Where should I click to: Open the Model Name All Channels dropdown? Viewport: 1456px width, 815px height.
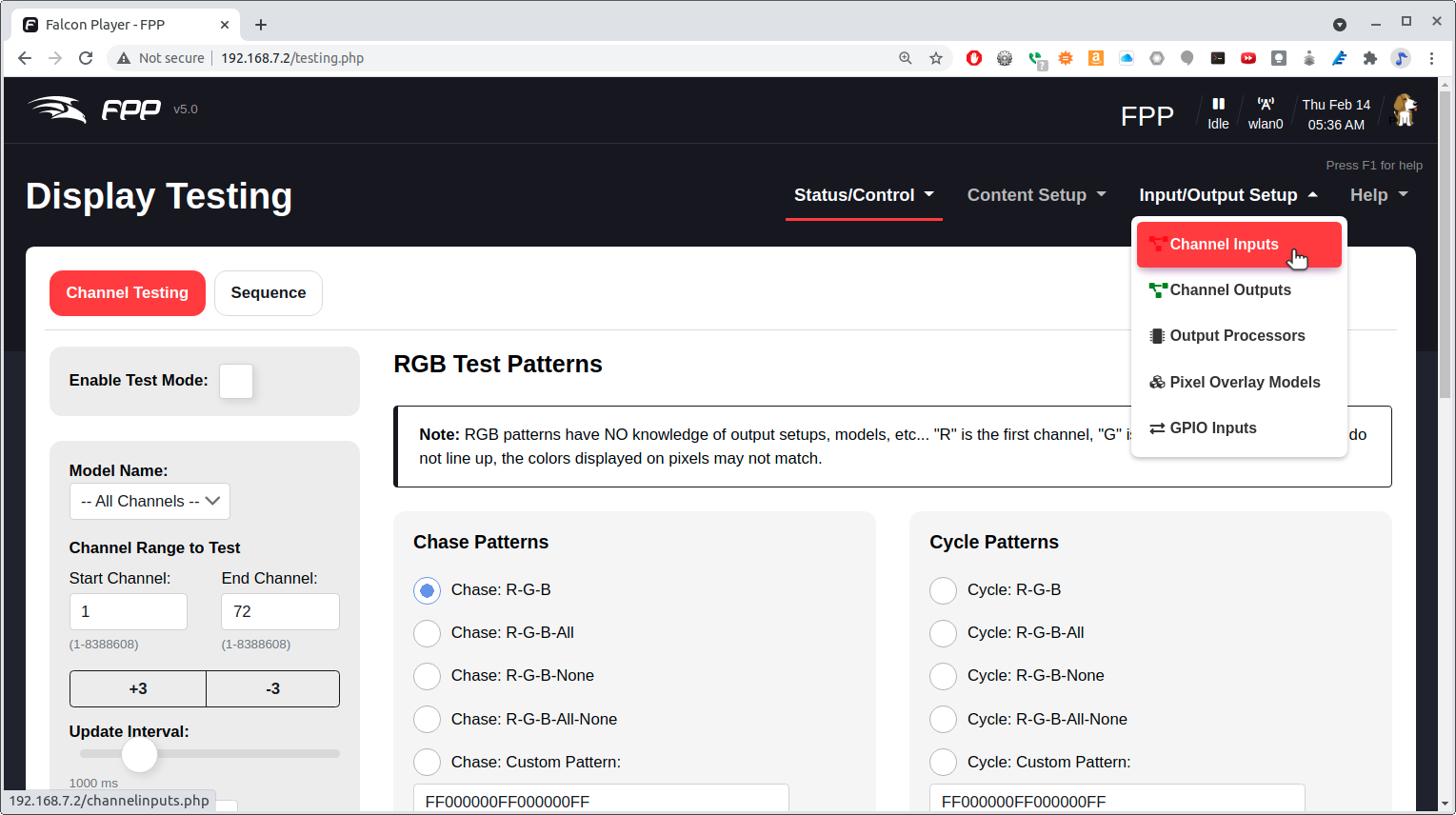coord(150,502)
